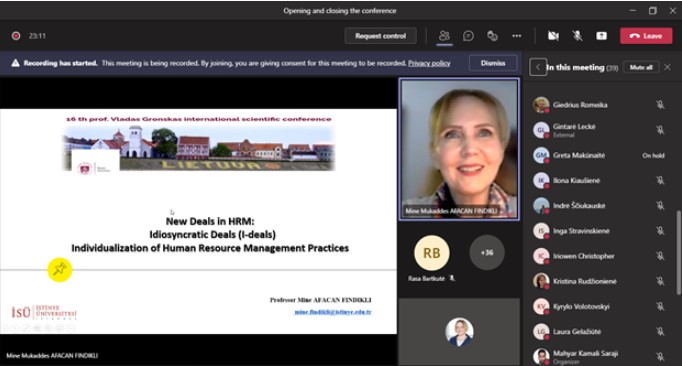Image resolution: width=682 pixels, height=366 pixels.
Task: Click the participants list scrollbar
Action: (x=679, y=253)
